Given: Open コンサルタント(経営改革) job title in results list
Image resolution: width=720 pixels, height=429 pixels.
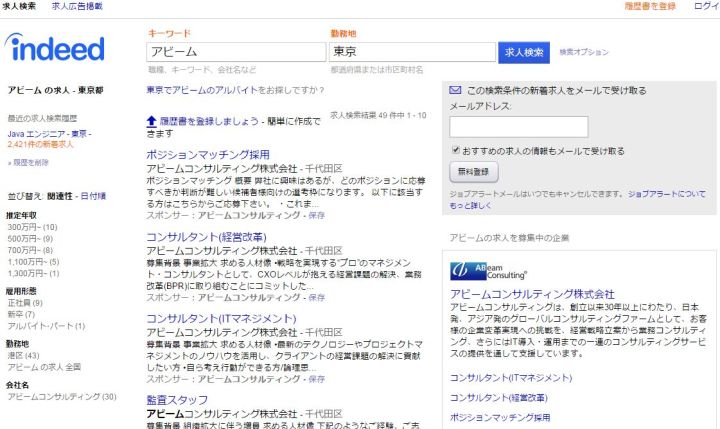Looking at the screenshot, I should [206, 237].
